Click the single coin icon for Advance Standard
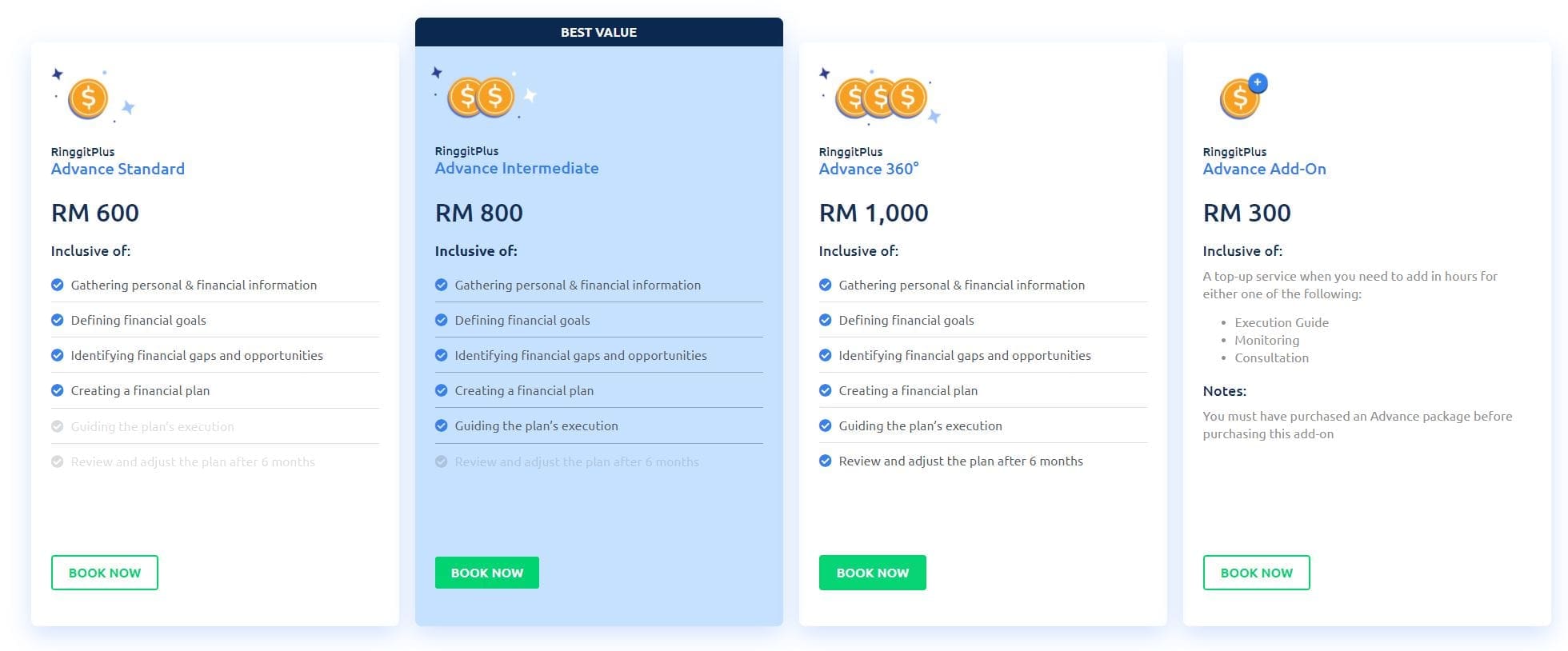This screenshot has height=651, width=1568. click(88, 99)
